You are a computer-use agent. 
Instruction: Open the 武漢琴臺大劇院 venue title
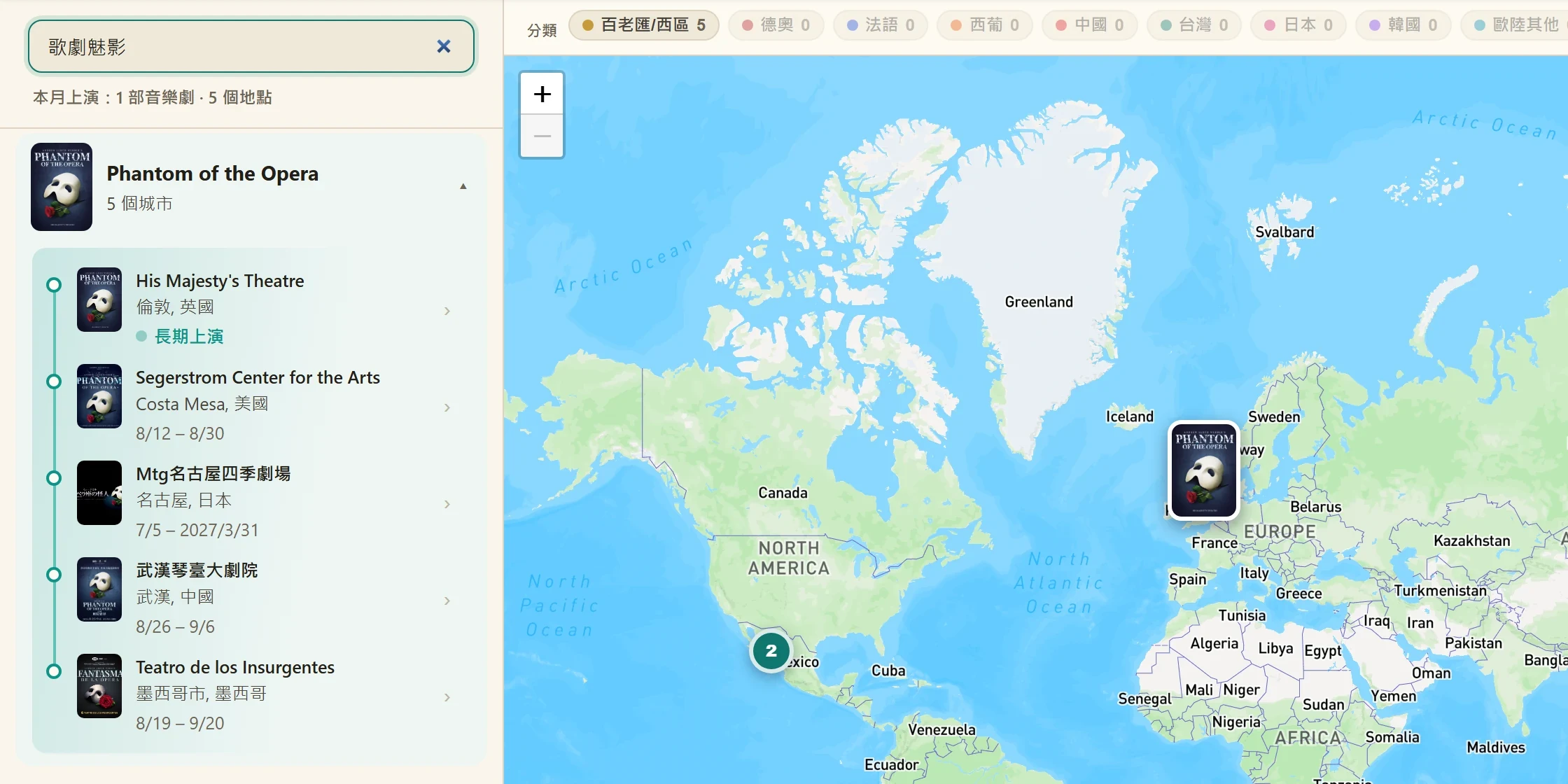pyautogui.click(x=197, y=570)
